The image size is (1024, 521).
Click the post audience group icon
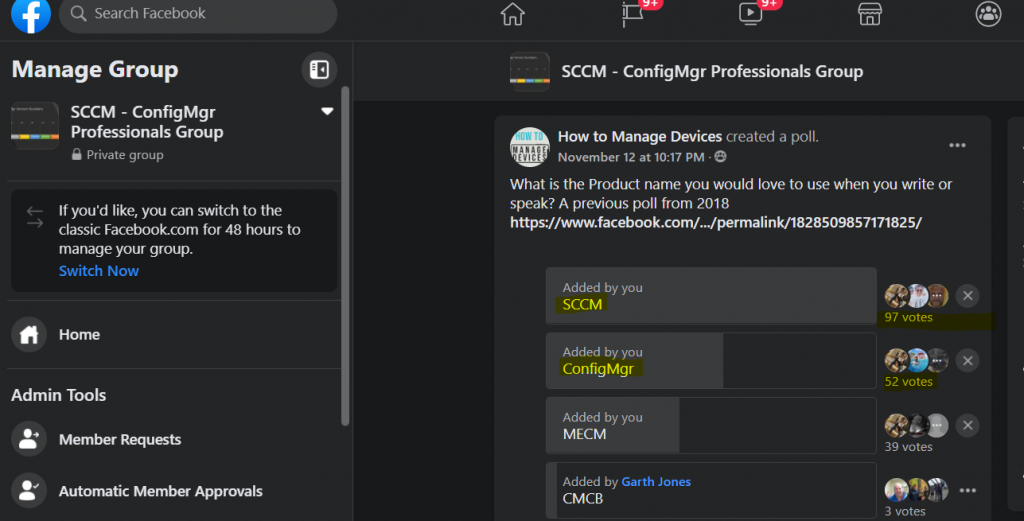(x=720, y=157)
